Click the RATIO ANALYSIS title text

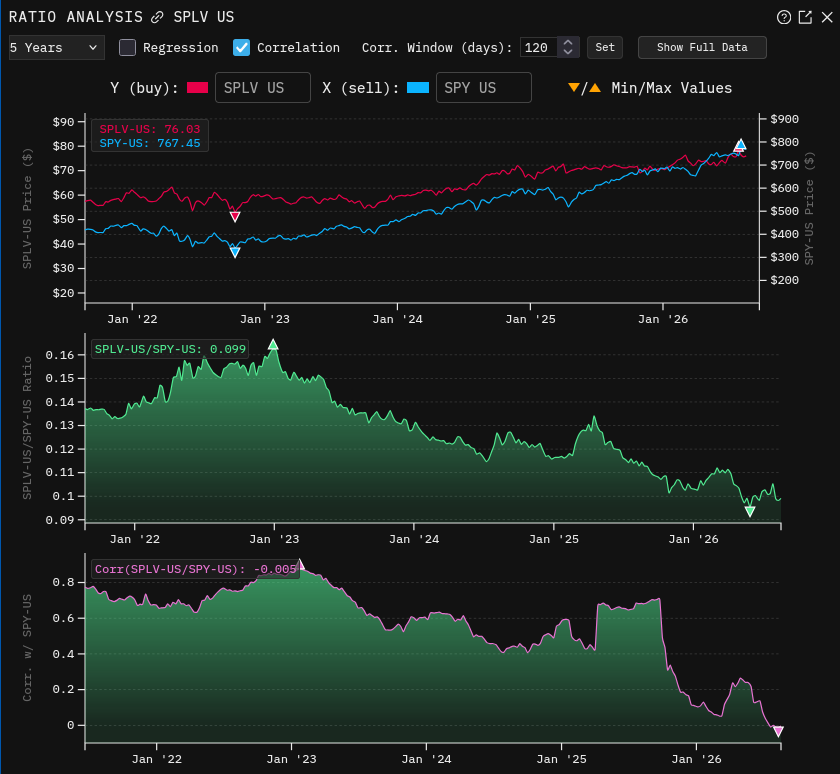point(76,17)
